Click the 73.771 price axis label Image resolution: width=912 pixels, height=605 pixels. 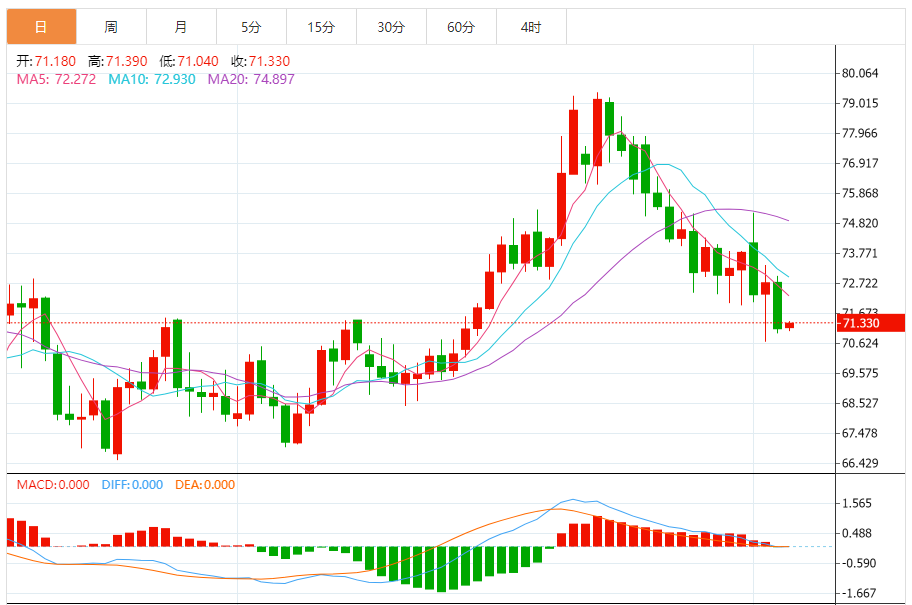click(860, 253)
